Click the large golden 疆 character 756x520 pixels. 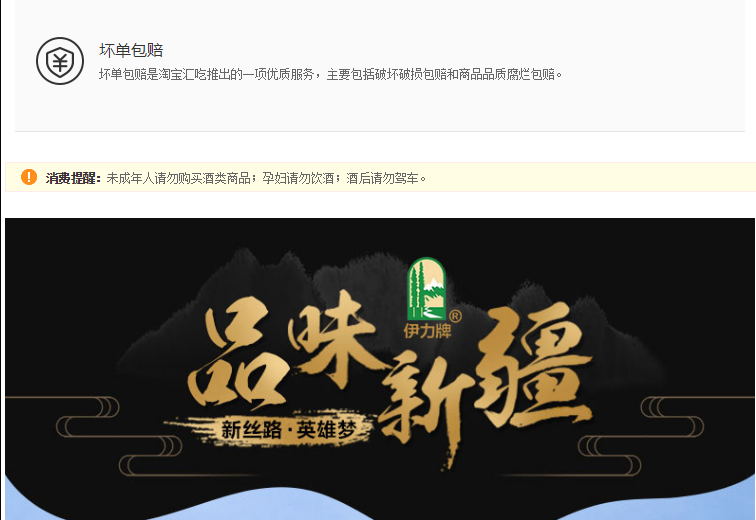click(x=535, y=366)
